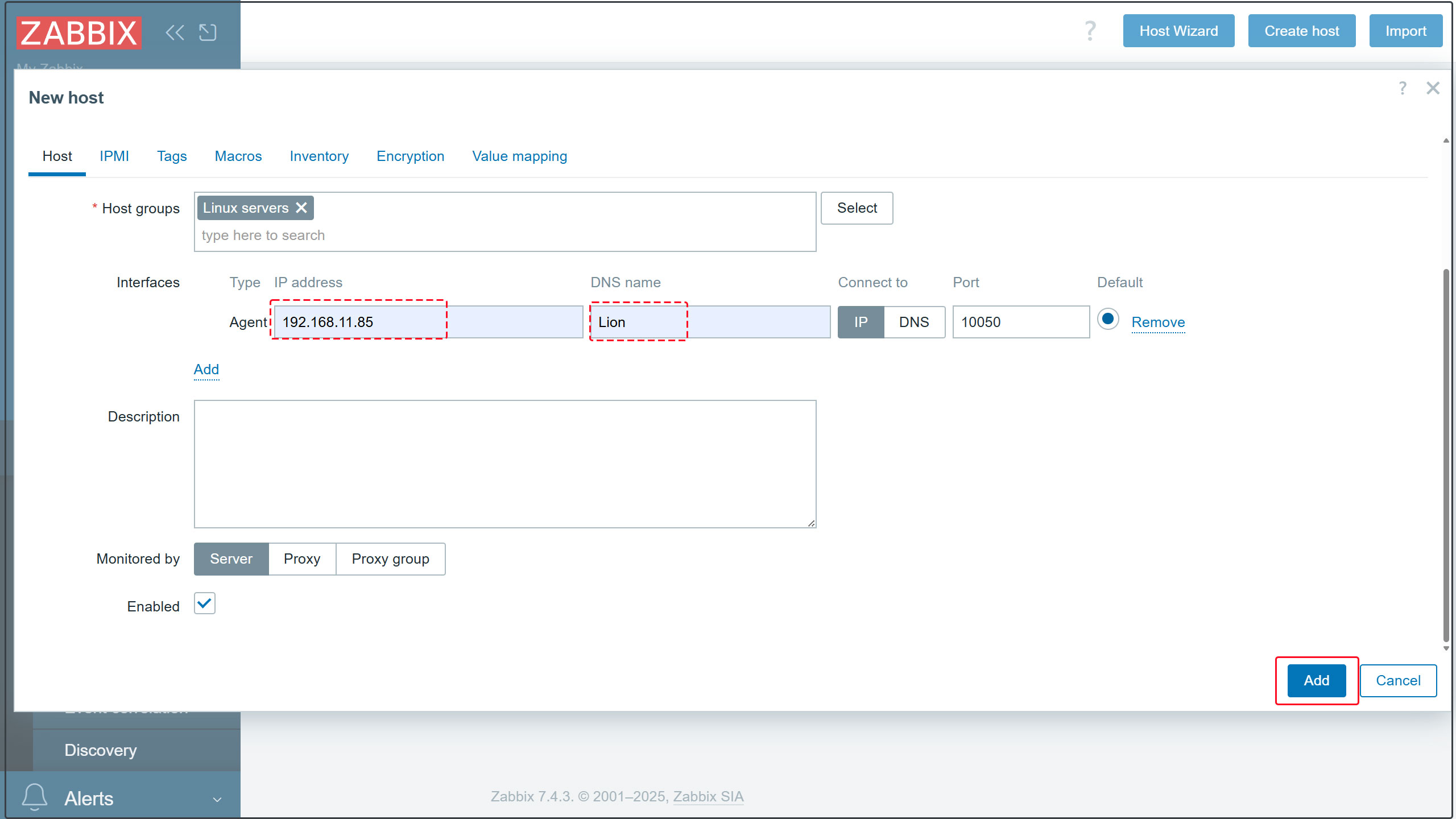This screenshot has width=1456, height=819.
Task: Remove Linux servers host group tag
Action: click(301, 208)
